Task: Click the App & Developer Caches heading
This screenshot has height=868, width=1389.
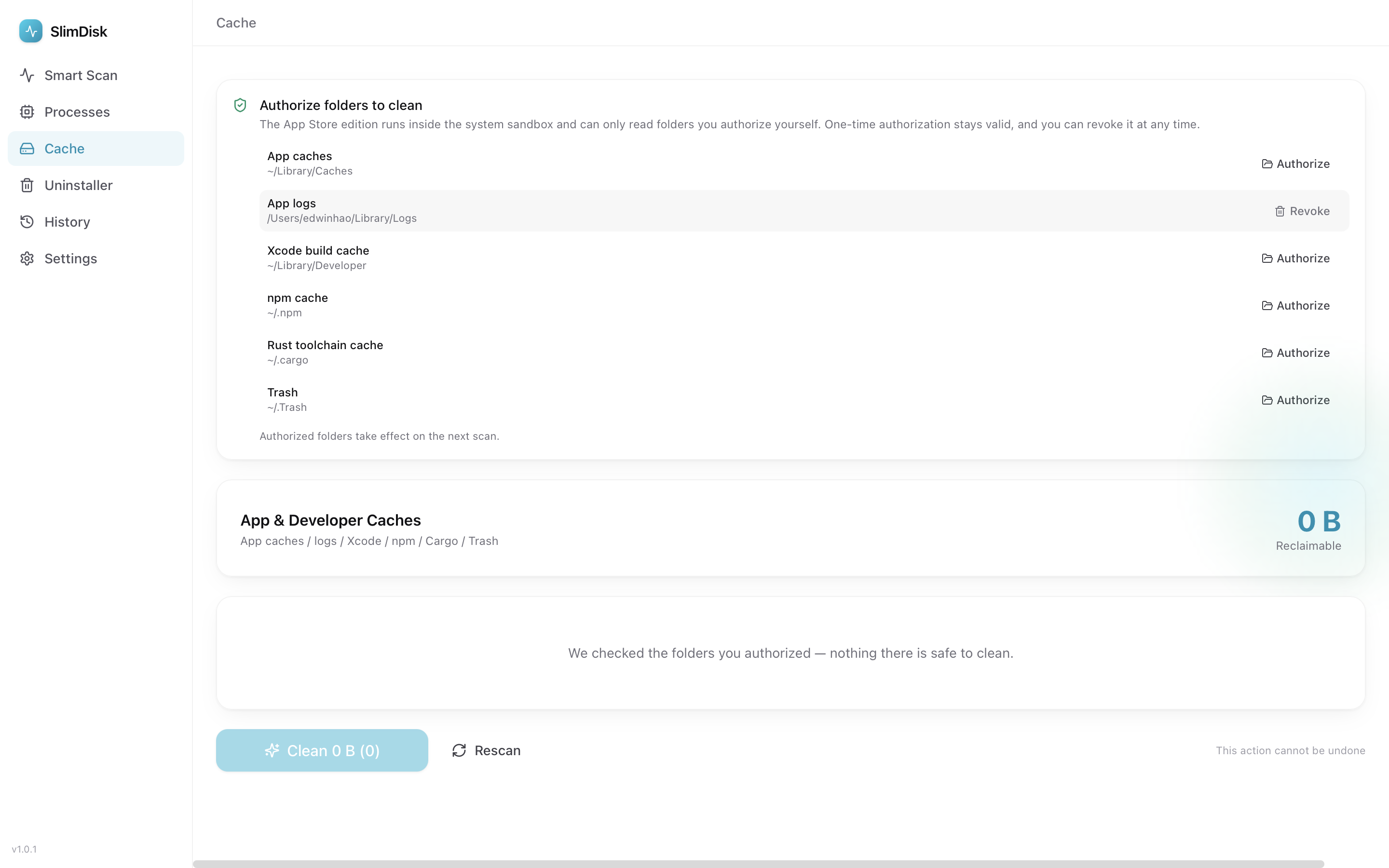Action: [330, 520]
